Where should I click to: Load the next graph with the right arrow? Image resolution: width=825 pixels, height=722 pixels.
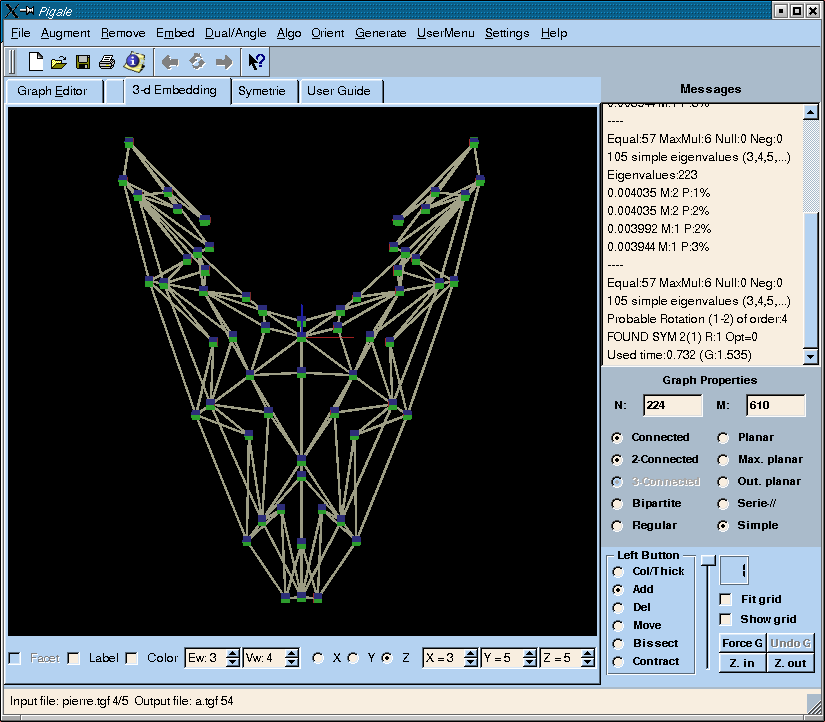224,62
